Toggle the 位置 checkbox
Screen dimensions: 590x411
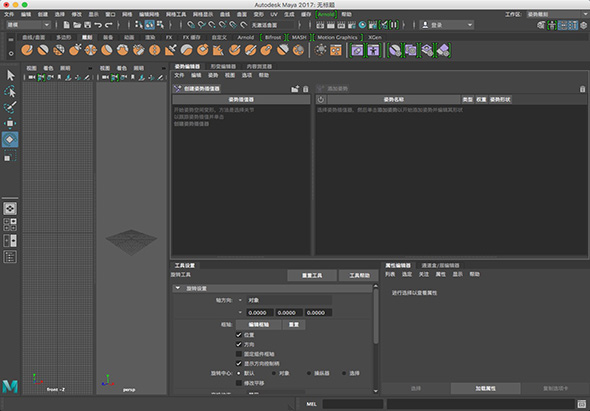pos(239,335)
